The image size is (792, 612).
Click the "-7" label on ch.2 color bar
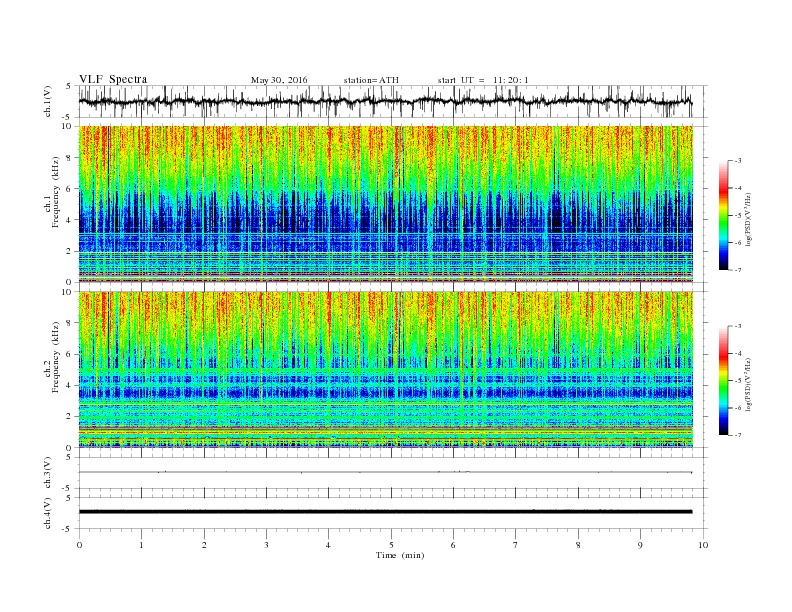[x=738, y=435]
